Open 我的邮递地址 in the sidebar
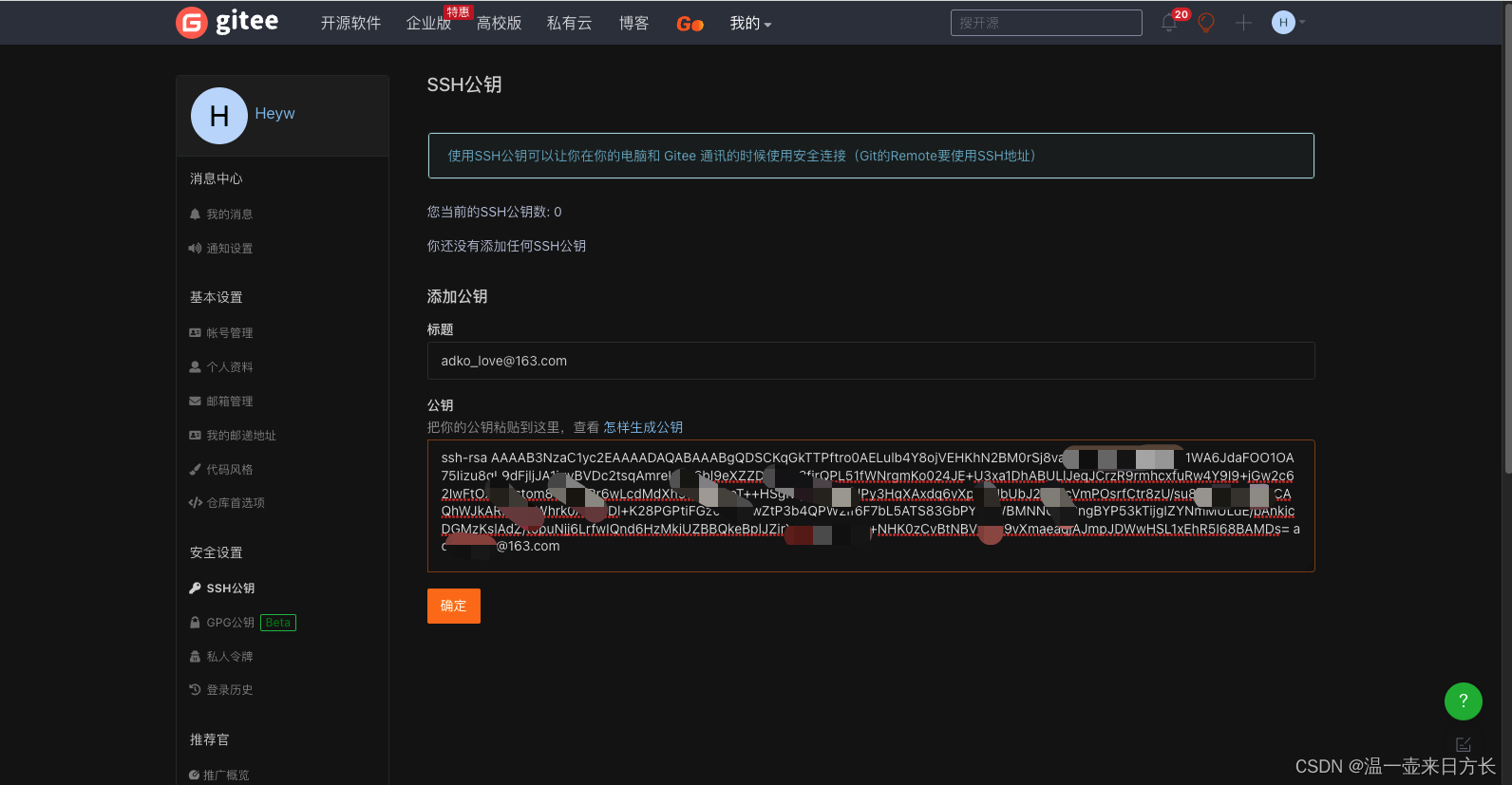1512x785 pixels. click(x=240, y=436)
